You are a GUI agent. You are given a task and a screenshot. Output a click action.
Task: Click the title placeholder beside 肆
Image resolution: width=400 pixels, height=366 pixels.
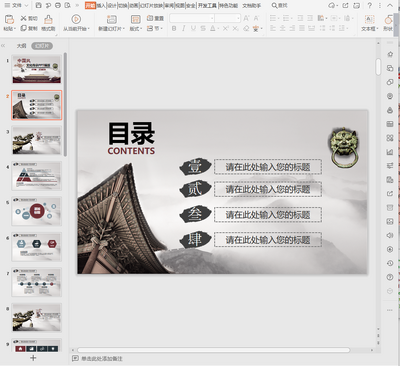[268, 240]
